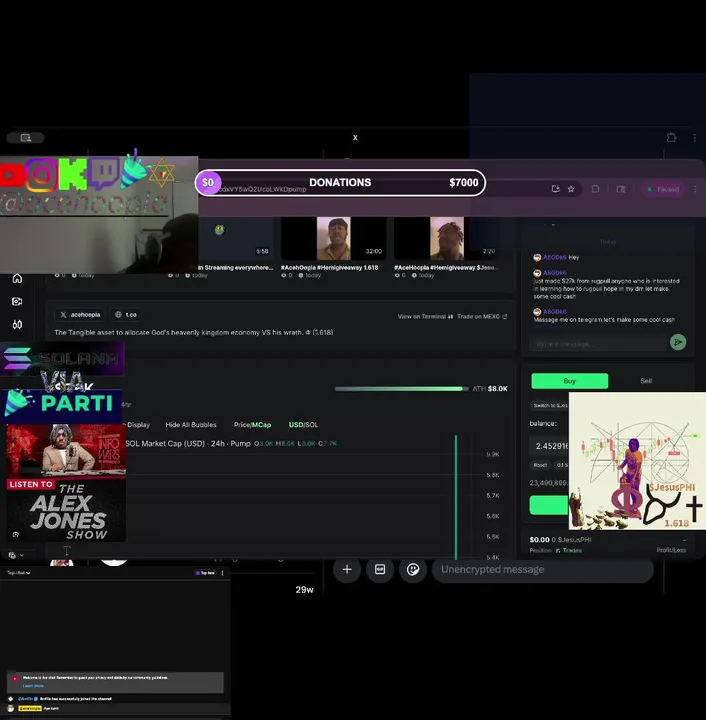The image size is (706, 720).
Task: Click the Top fans badge in chat
Action: pyautogui.click(x=205, y=573)
